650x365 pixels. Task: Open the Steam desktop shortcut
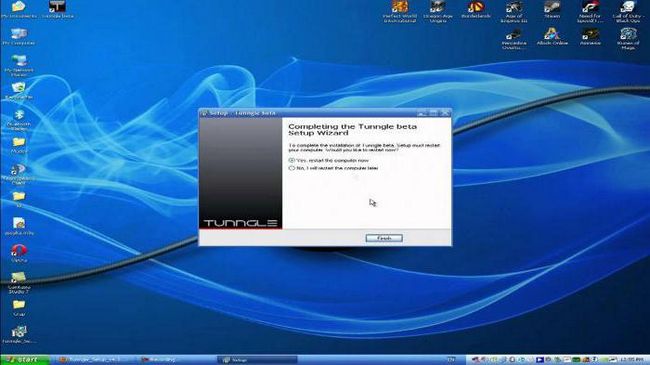[x=552, y=10]
